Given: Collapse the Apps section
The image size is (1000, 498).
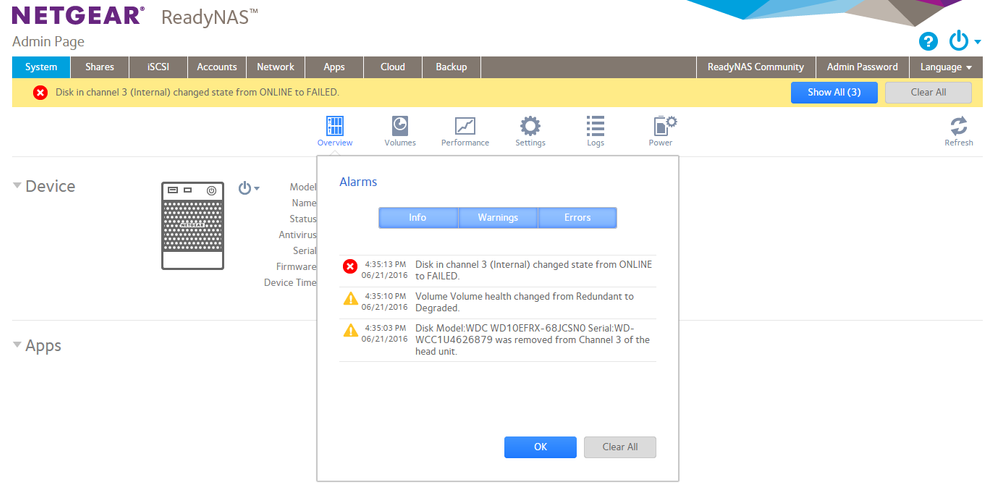Looking at the screenshot, I should click(x=17, y=345).
